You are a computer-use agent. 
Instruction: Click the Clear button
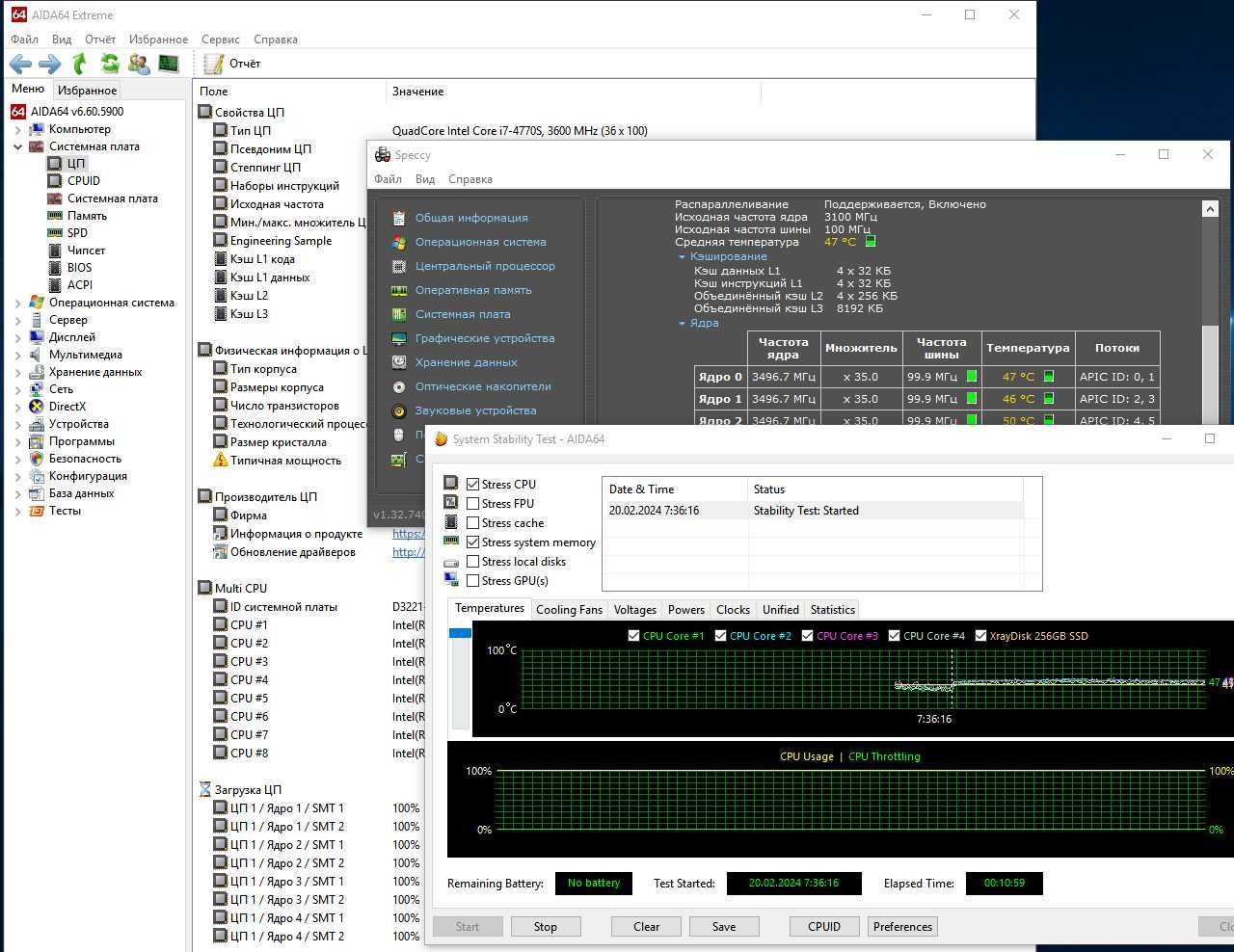click(647, 927)
